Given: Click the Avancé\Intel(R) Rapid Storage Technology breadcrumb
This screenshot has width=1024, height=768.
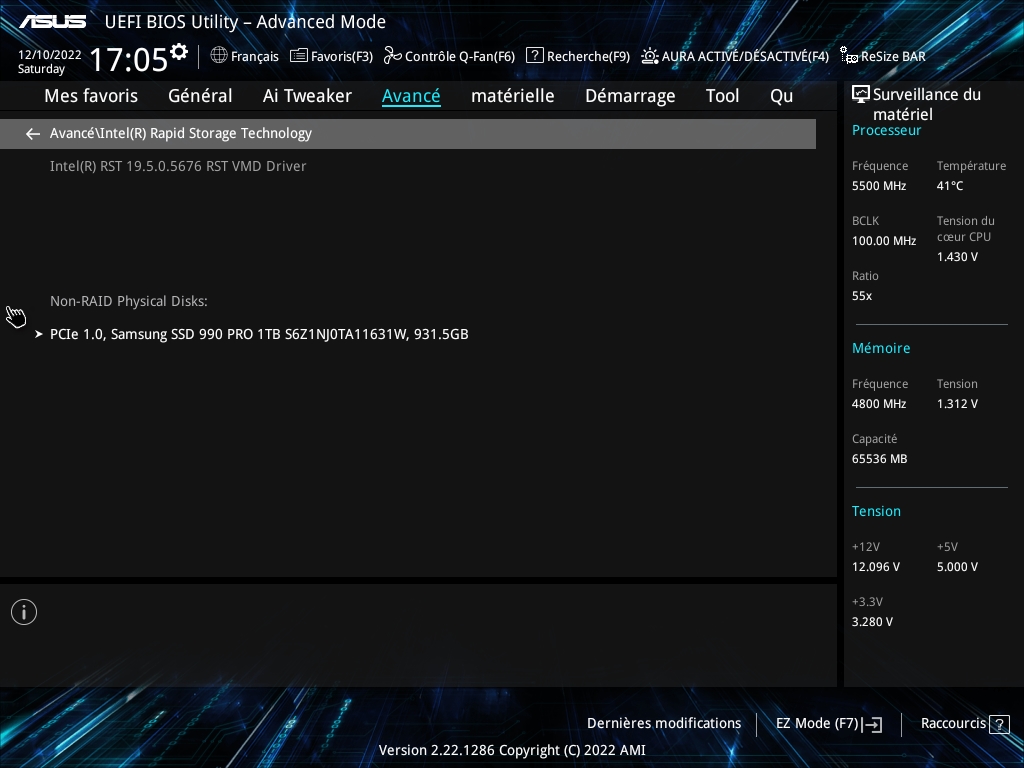Looking at the screenshot, I should [181, 133].
